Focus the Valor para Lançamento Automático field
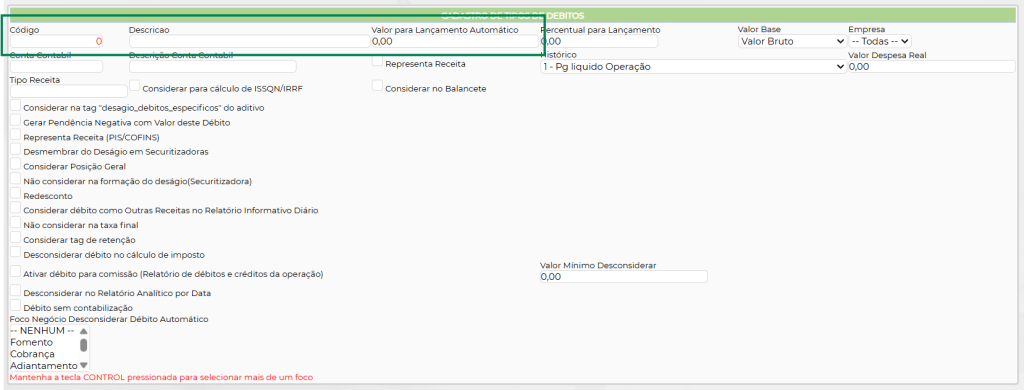 coord(456,41)
